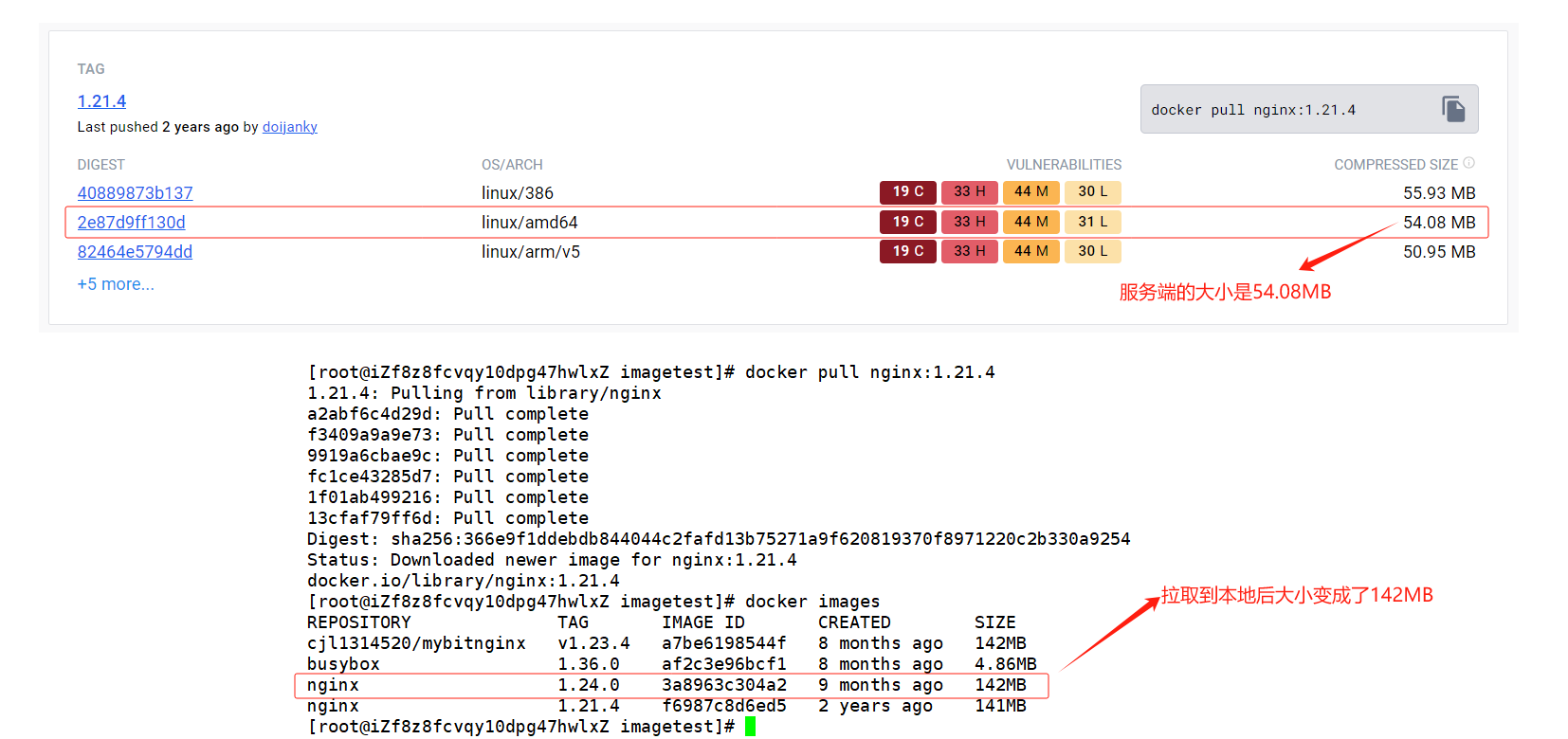1568x739 pixels.
Task: Click 44 M badge for linux/arm/v5
Action: (1031, 251)
